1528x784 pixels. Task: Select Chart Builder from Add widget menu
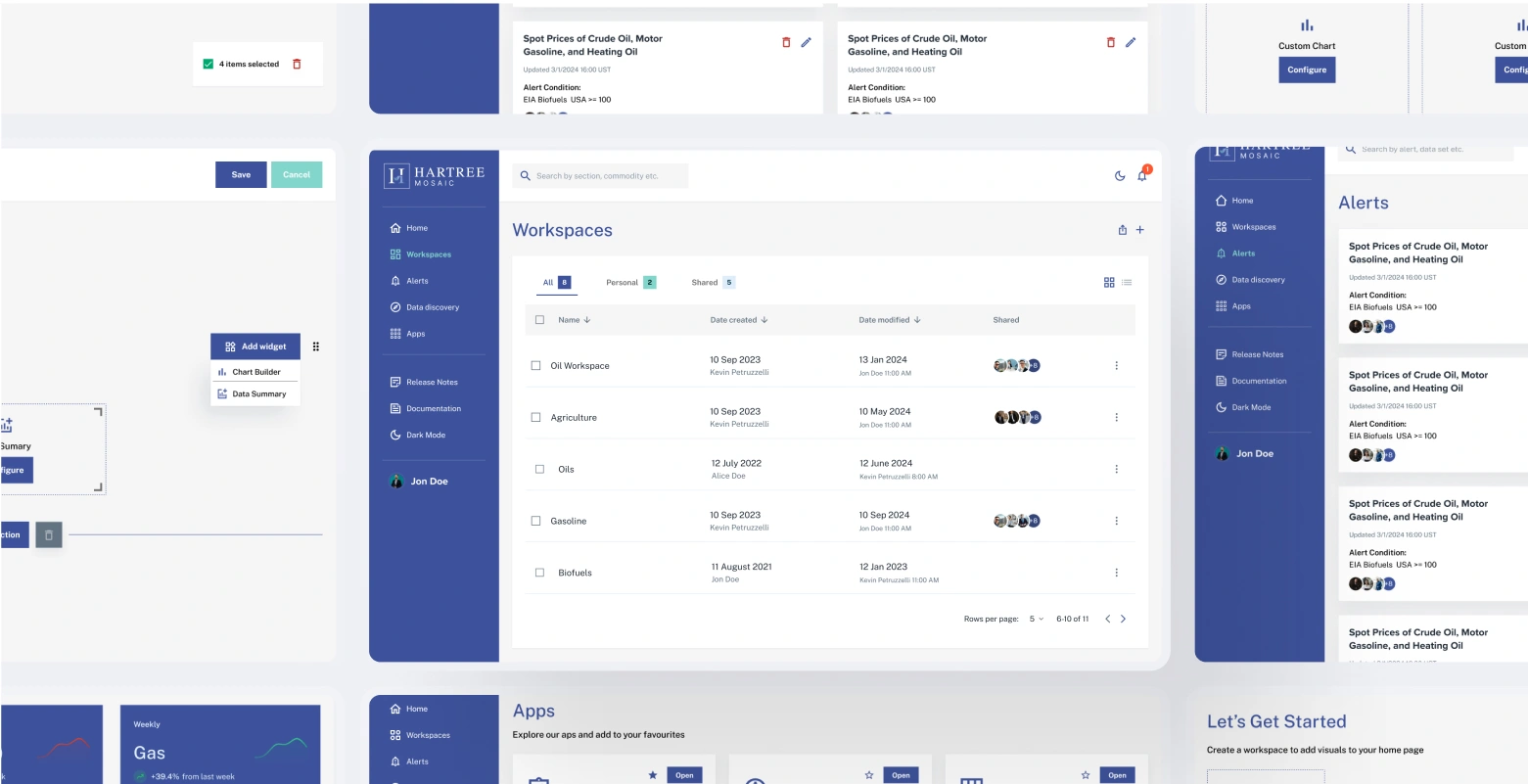click(255, 372)
